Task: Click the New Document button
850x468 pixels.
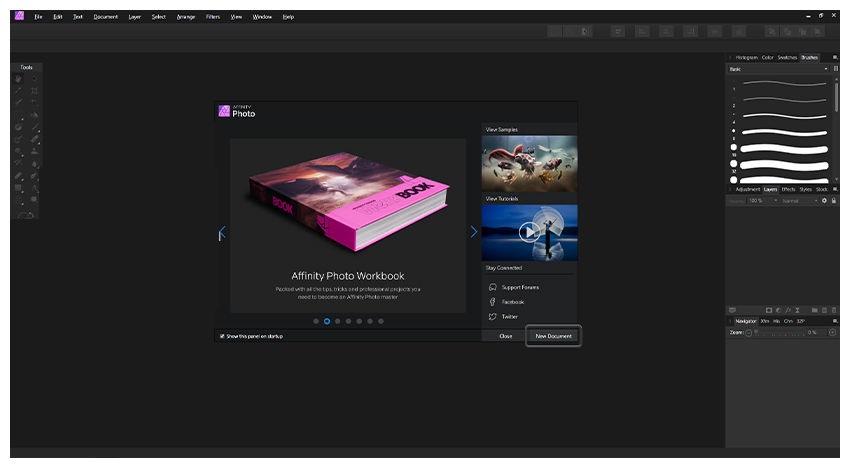Action: (553, 336)
